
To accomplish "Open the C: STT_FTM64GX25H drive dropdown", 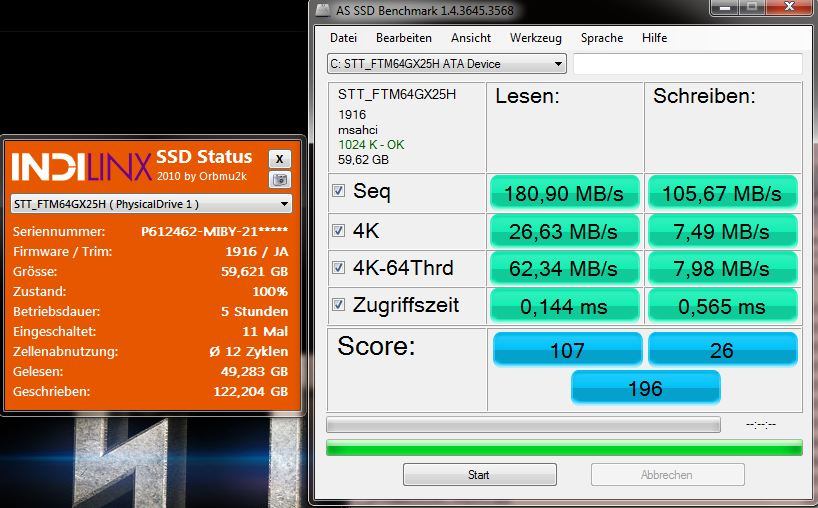I will (447, 64).
